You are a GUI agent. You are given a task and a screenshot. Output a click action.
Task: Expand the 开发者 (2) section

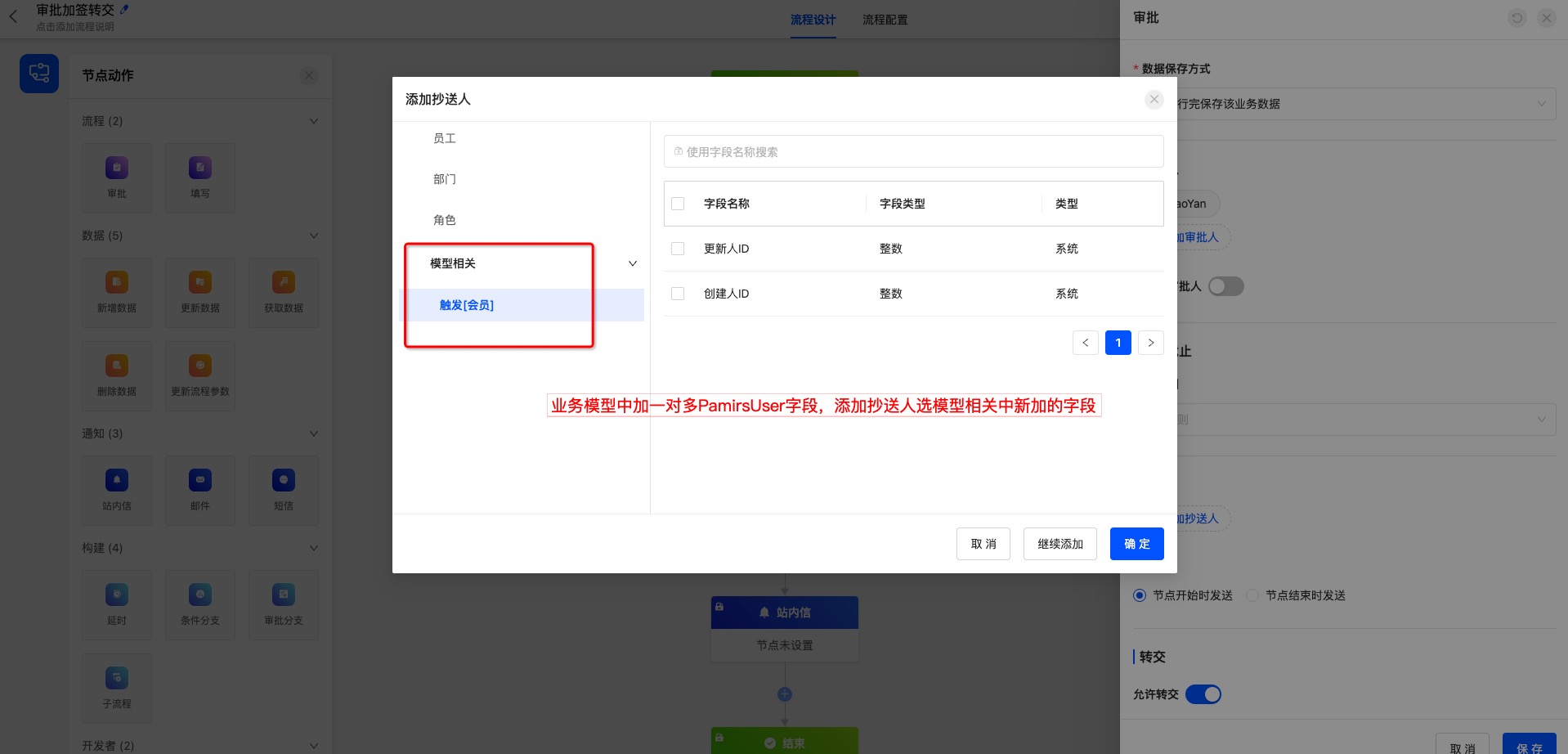(314, 746)
